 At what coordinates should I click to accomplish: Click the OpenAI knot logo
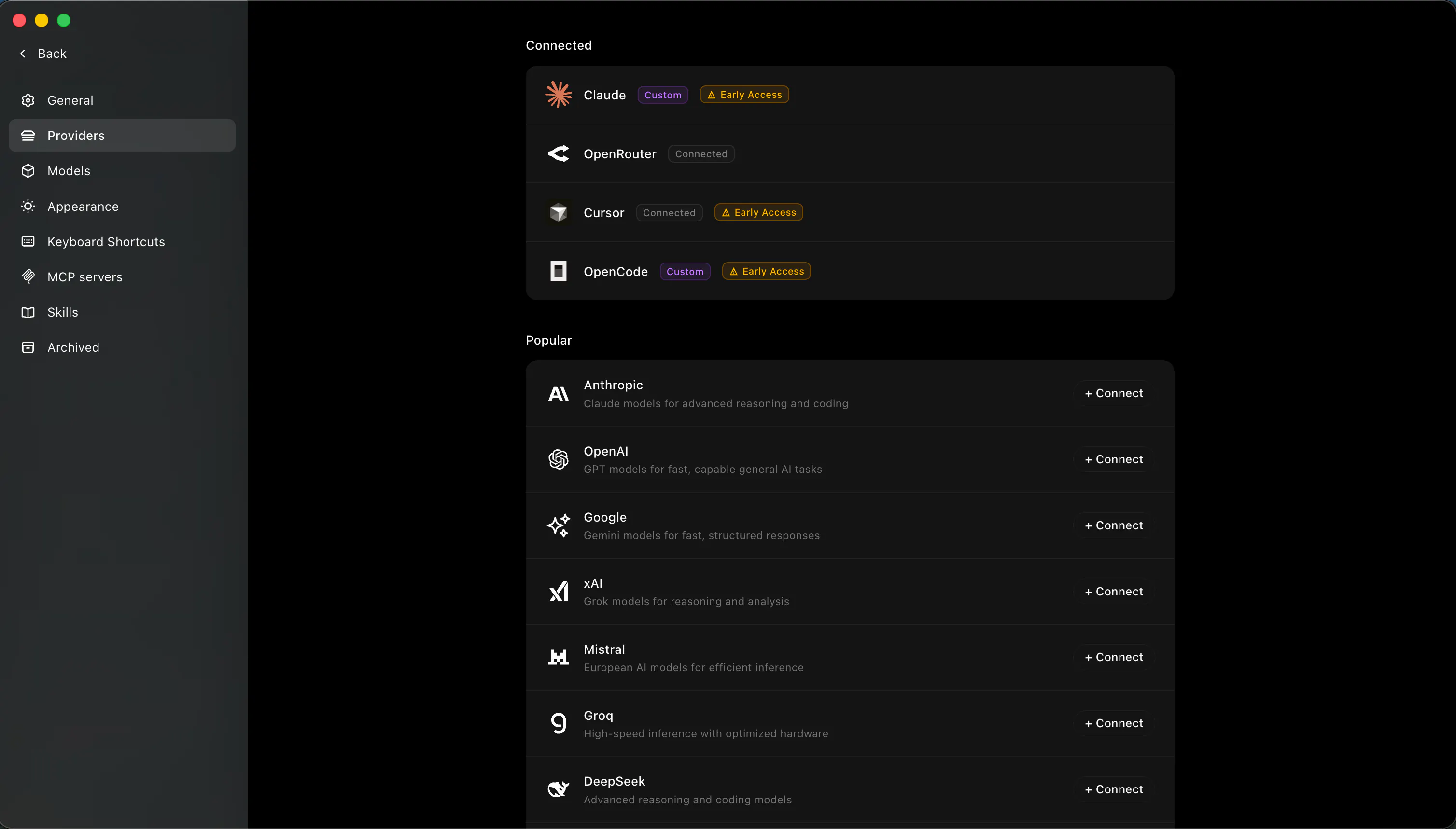[x=558, y=459]
